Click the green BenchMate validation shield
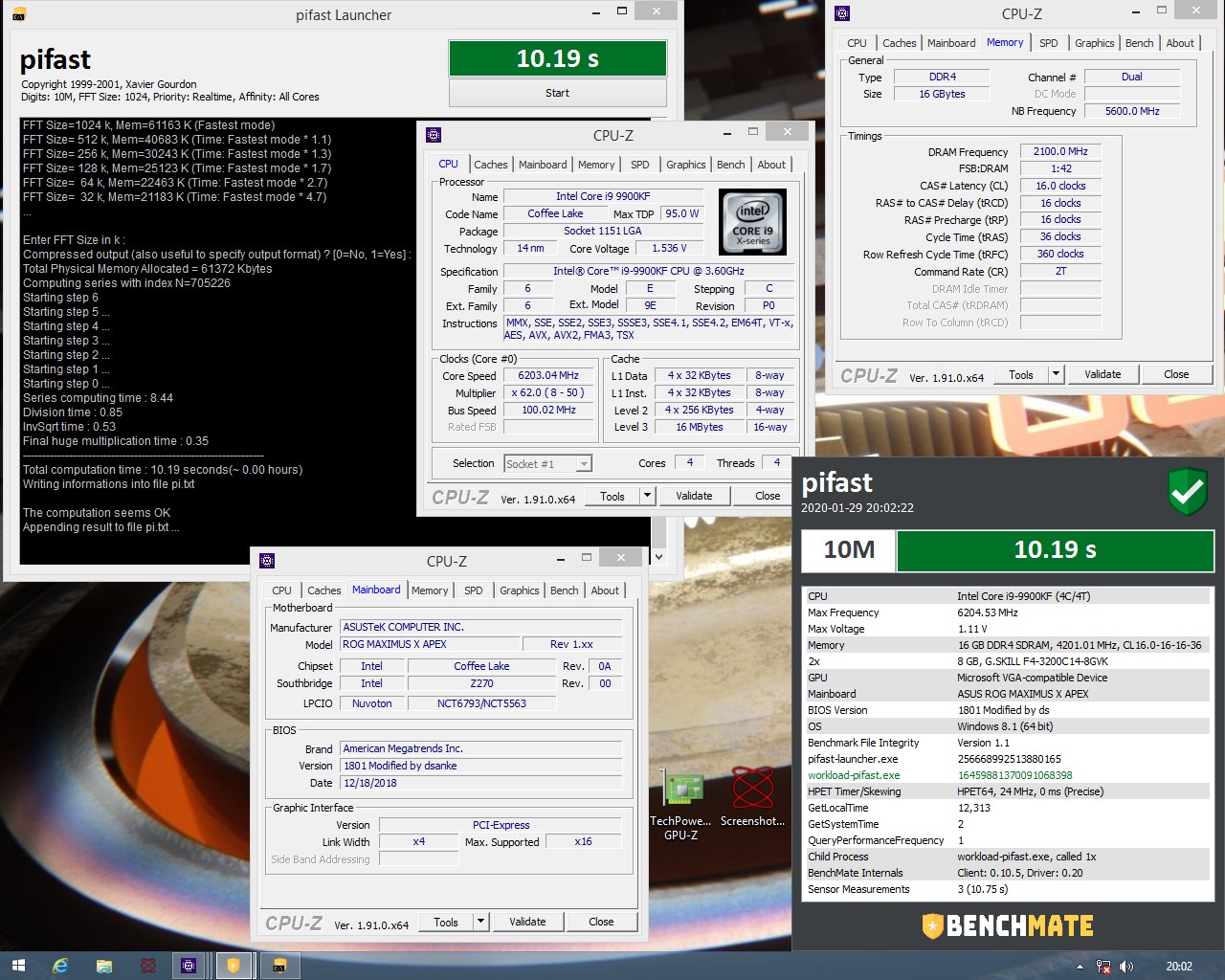Screen dimensions: 1225x980 click(1188, 492)
